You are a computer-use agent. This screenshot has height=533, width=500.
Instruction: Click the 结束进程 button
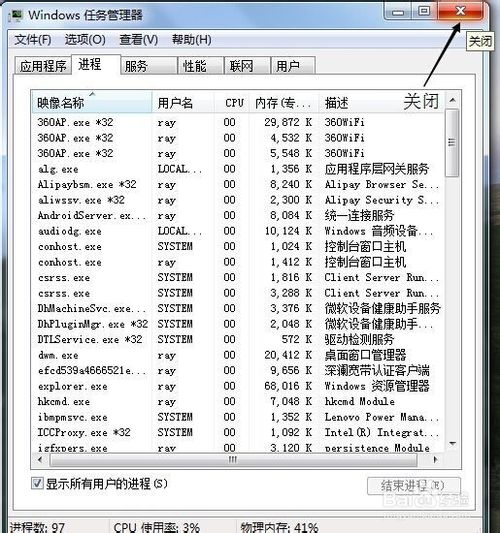tap(414, 486)
